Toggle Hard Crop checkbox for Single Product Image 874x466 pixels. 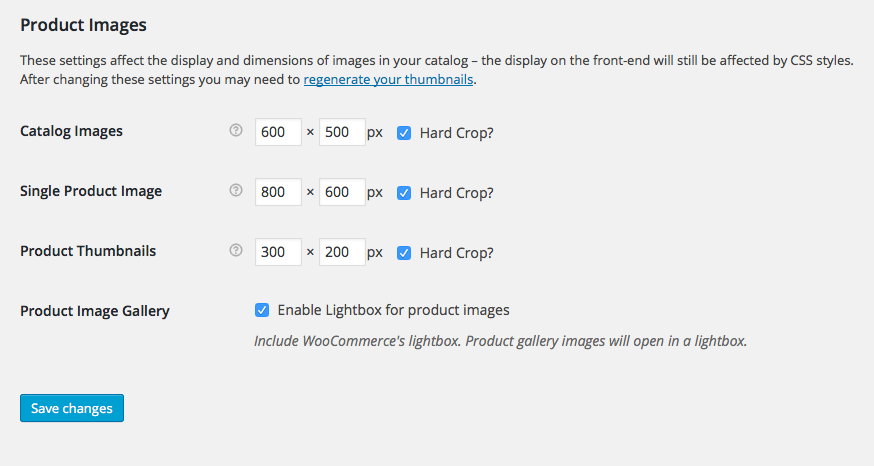(404, 193)
